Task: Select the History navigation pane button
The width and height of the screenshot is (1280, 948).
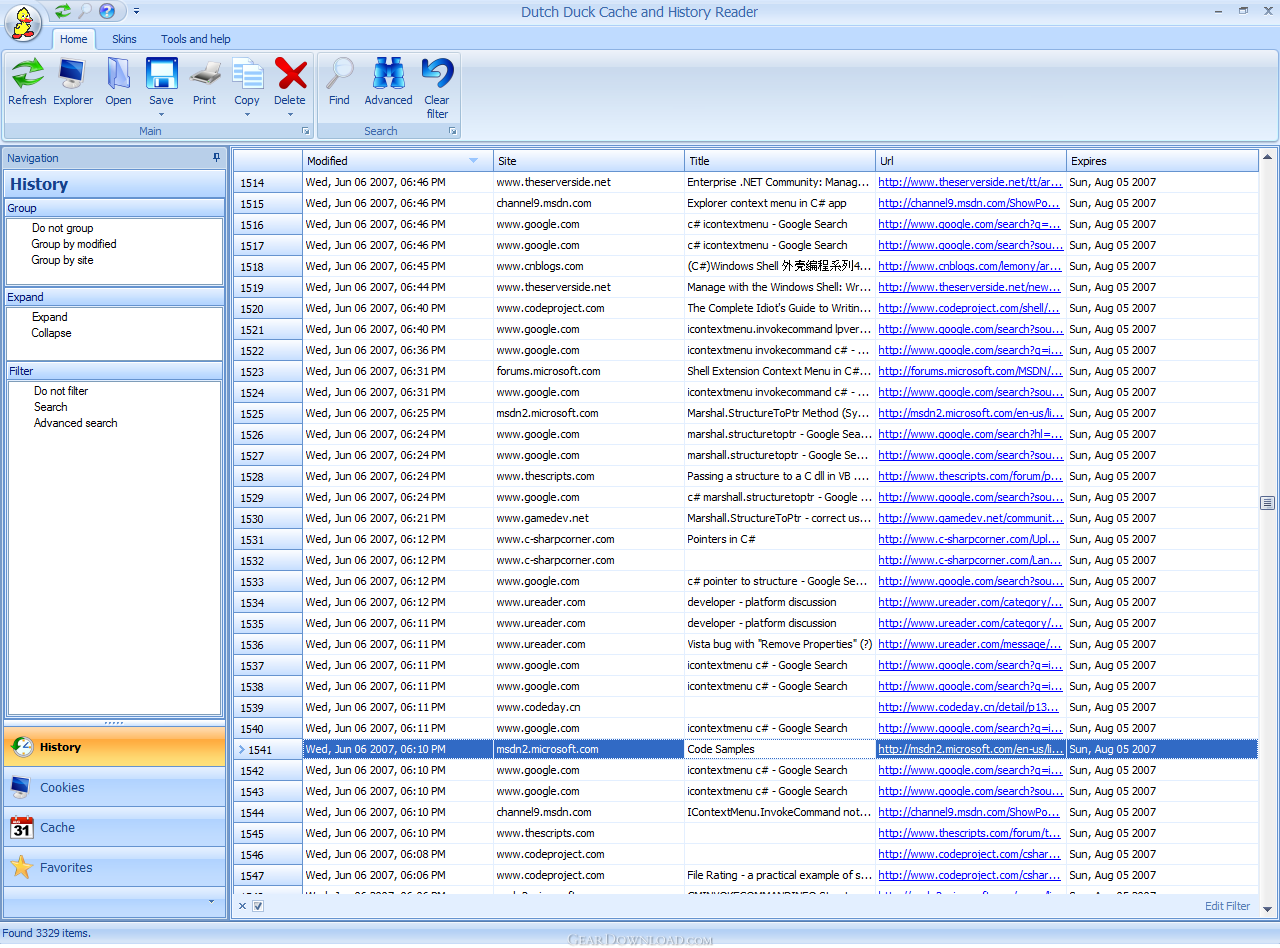Action: click(114, 747)
